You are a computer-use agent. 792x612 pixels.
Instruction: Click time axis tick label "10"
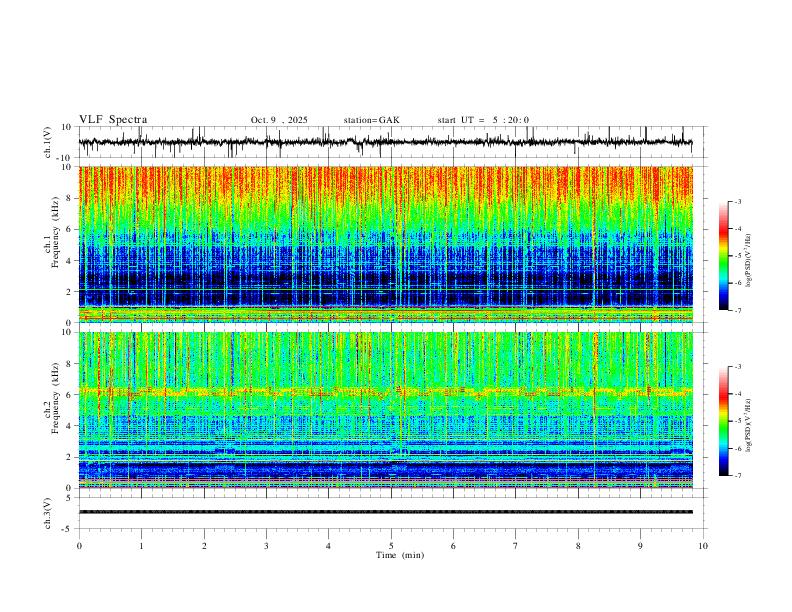703,546
